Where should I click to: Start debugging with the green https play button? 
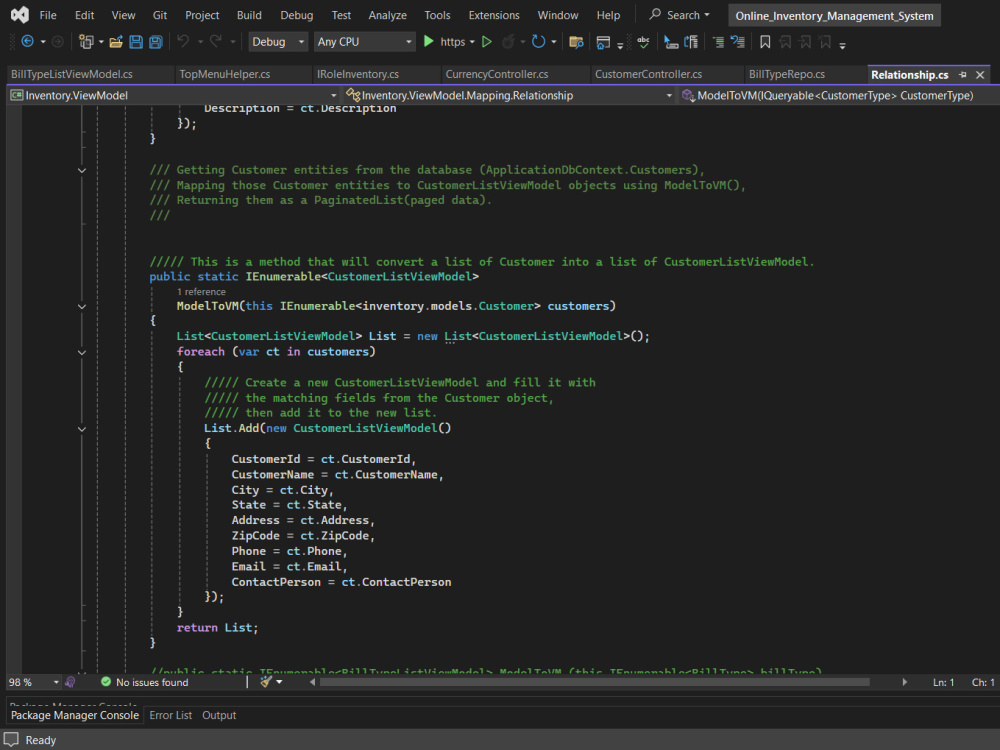pyautogui.click(x=429, y=41)
